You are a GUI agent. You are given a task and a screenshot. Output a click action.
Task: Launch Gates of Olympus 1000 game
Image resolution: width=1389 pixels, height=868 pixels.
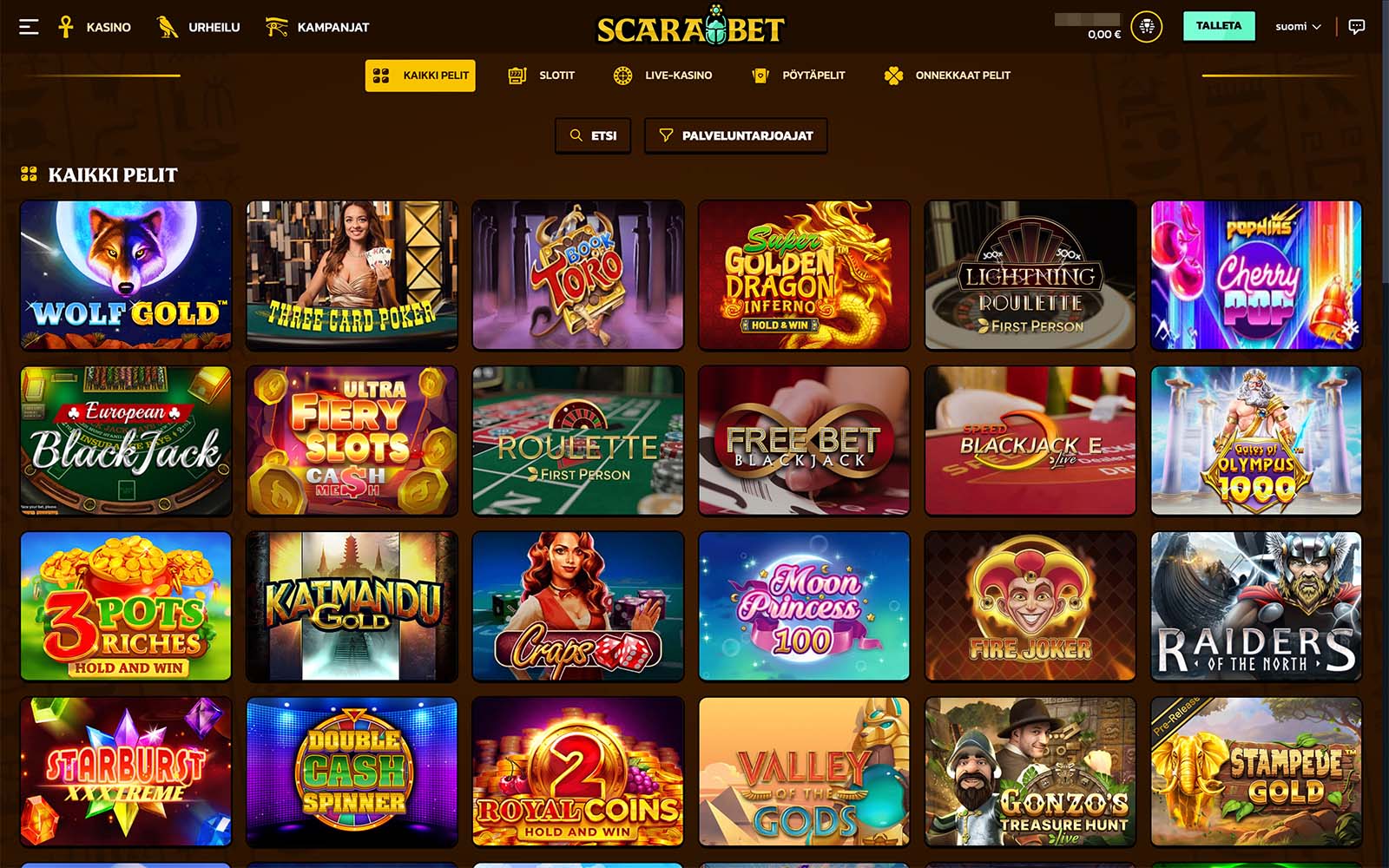(1256, 441)
